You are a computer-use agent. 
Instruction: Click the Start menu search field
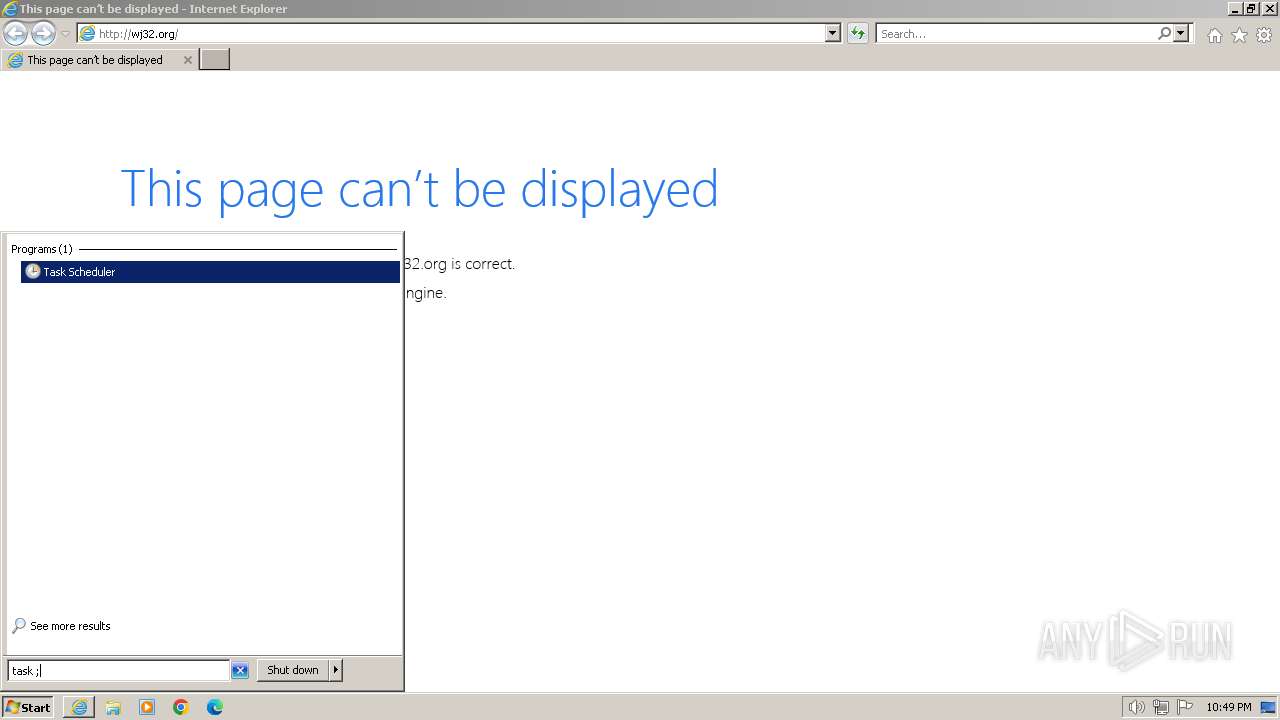(x=118, y=670)
